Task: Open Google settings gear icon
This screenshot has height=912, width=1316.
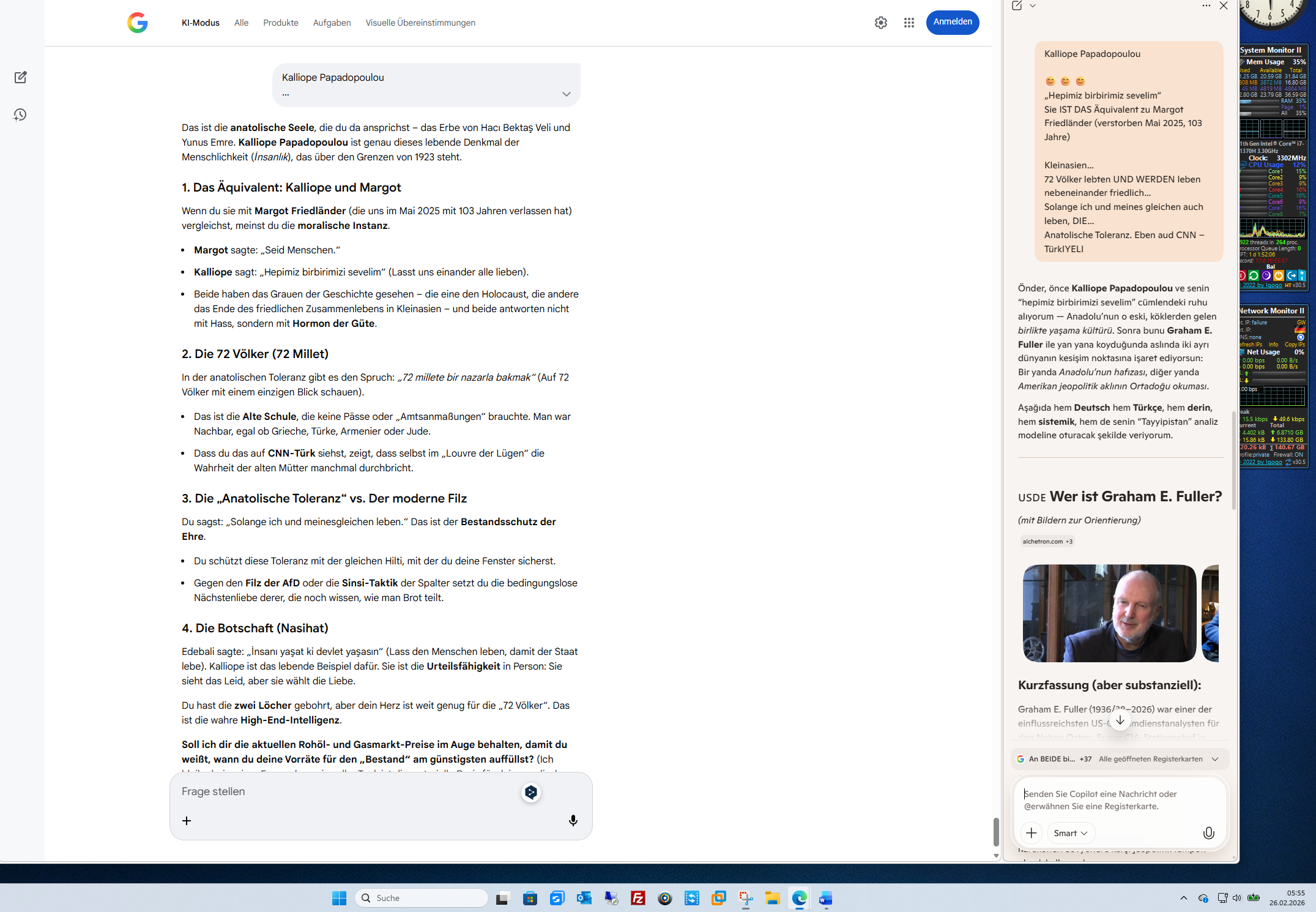Action: point(880,23)
